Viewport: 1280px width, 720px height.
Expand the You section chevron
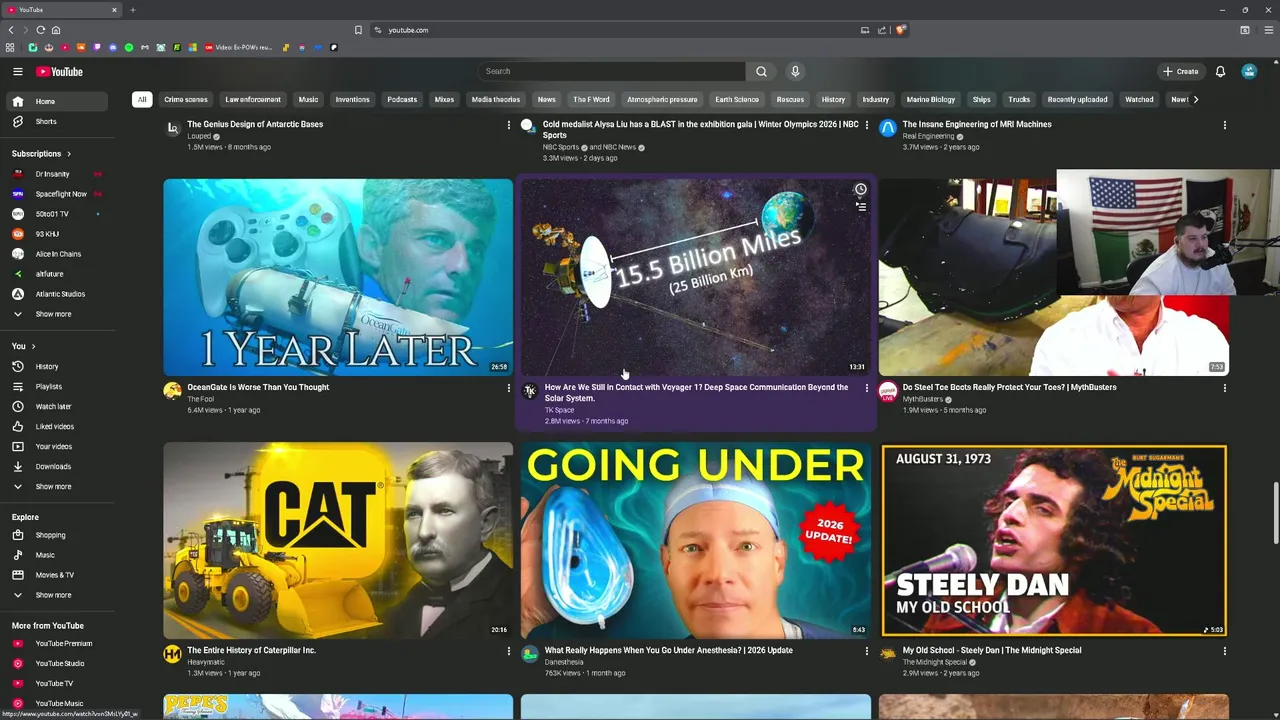(33, 346)
